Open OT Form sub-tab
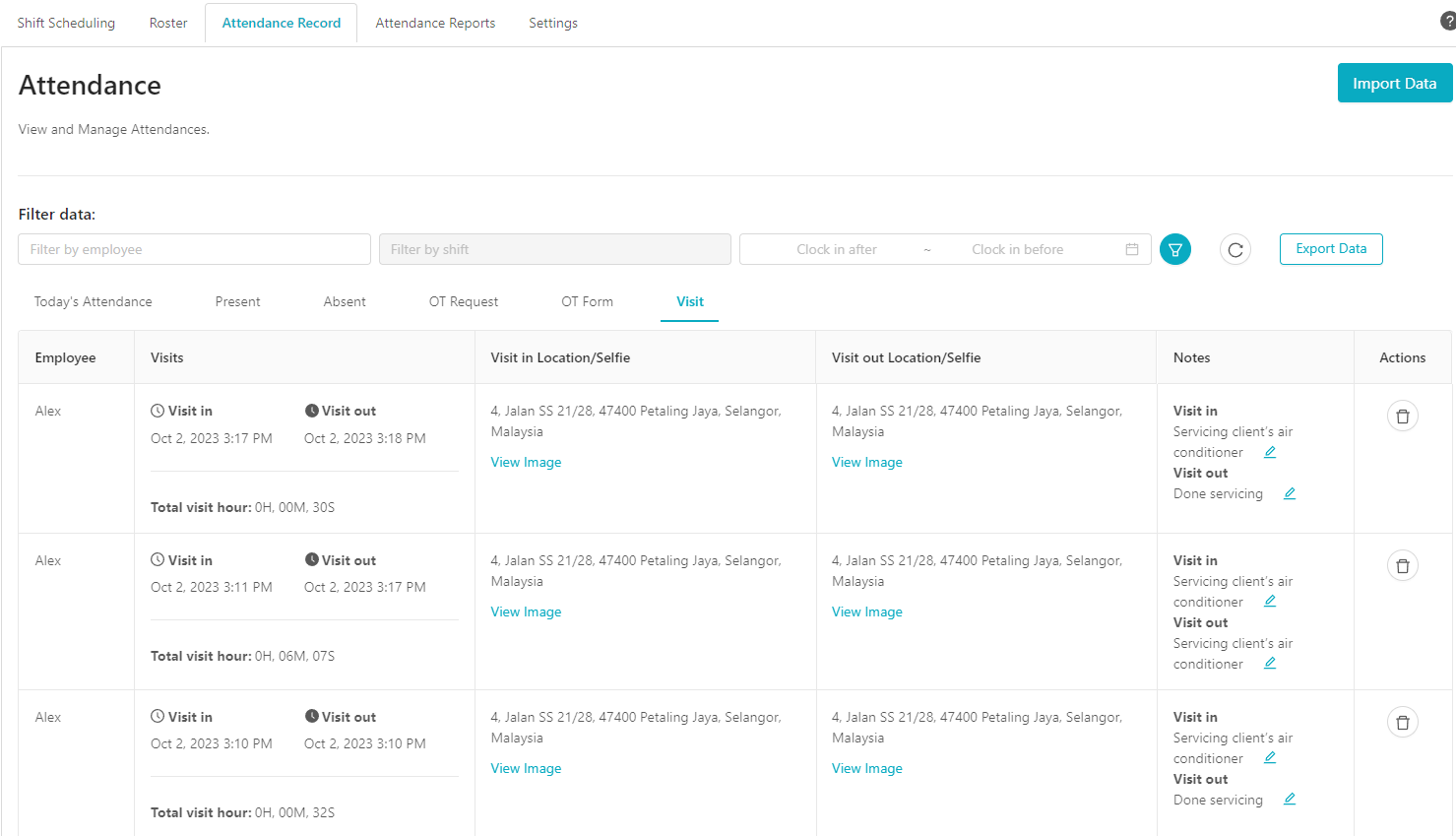The height and width of the screenshot is (836, 1456). coord(588,301)
